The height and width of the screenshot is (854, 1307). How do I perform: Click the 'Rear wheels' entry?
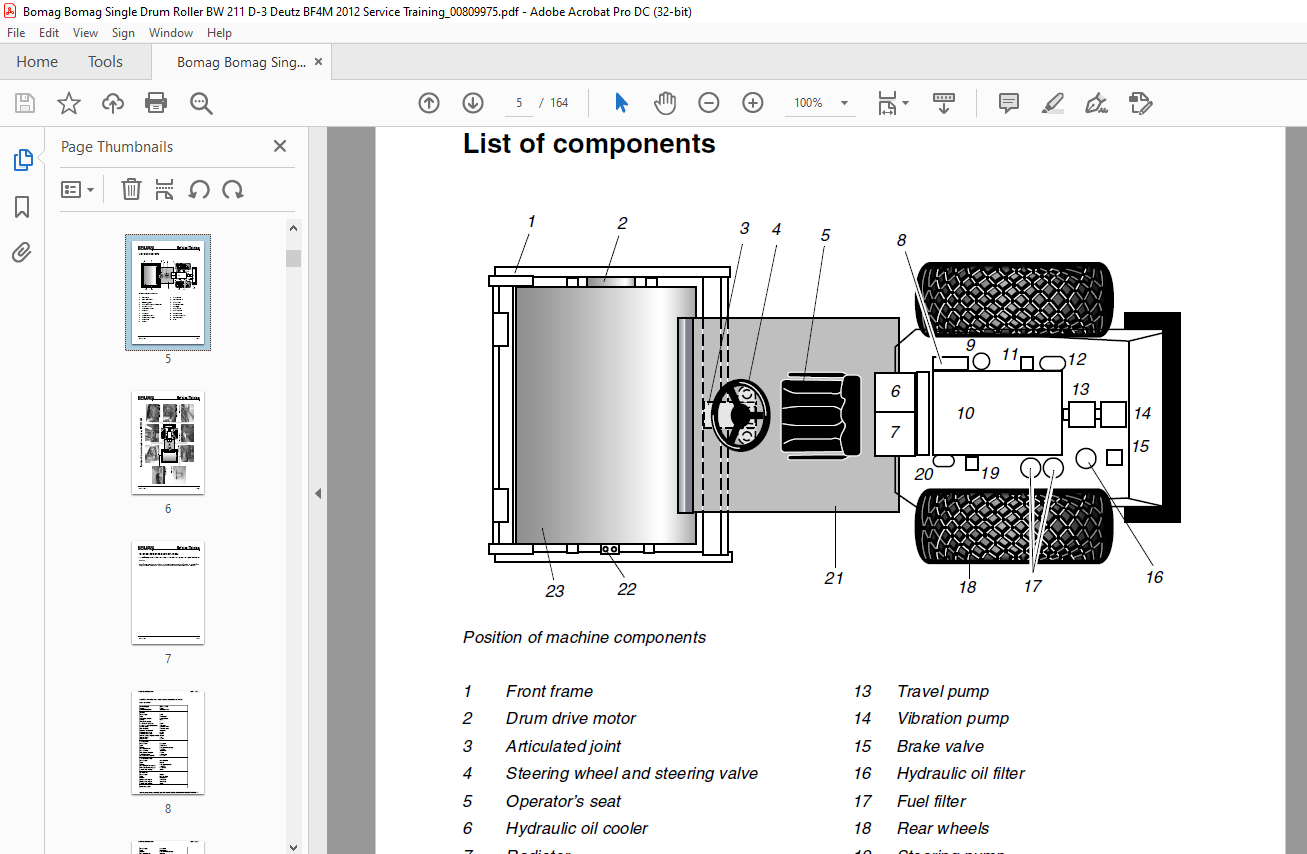pos(943,829)
